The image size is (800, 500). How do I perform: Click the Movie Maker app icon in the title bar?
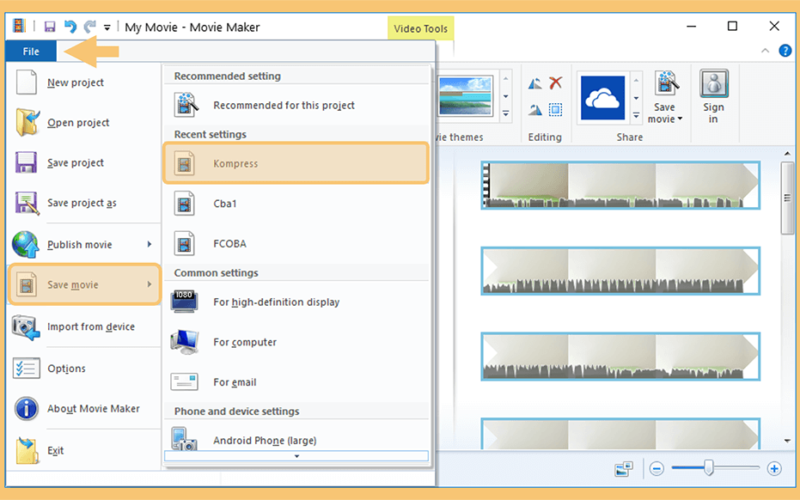click(x=19, y=26)
